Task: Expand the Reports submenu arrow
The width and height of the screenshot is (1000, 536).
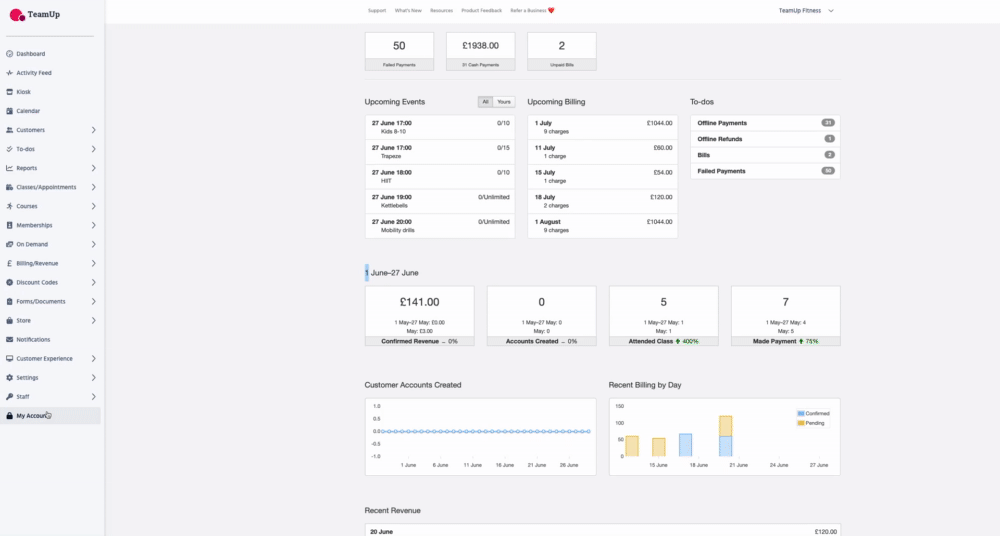Action: (x=93, y=168)
